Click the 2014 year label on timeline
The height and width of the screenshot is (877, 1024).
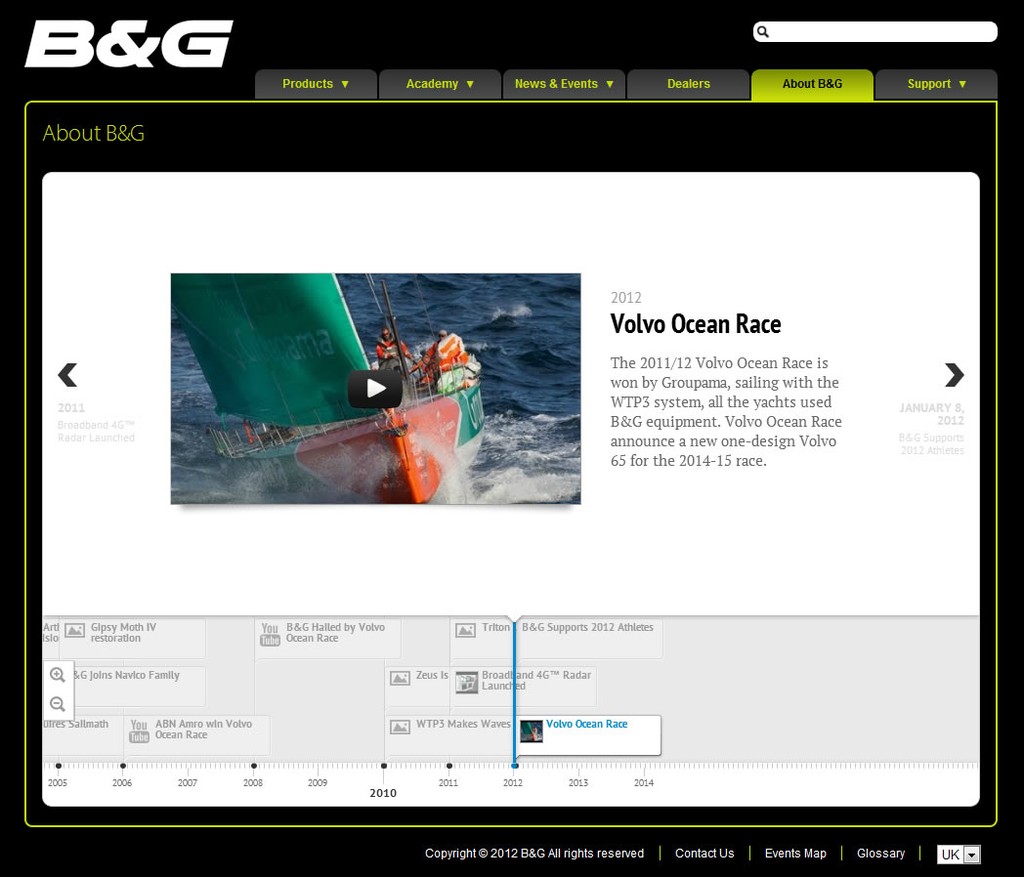pos(643,782)
